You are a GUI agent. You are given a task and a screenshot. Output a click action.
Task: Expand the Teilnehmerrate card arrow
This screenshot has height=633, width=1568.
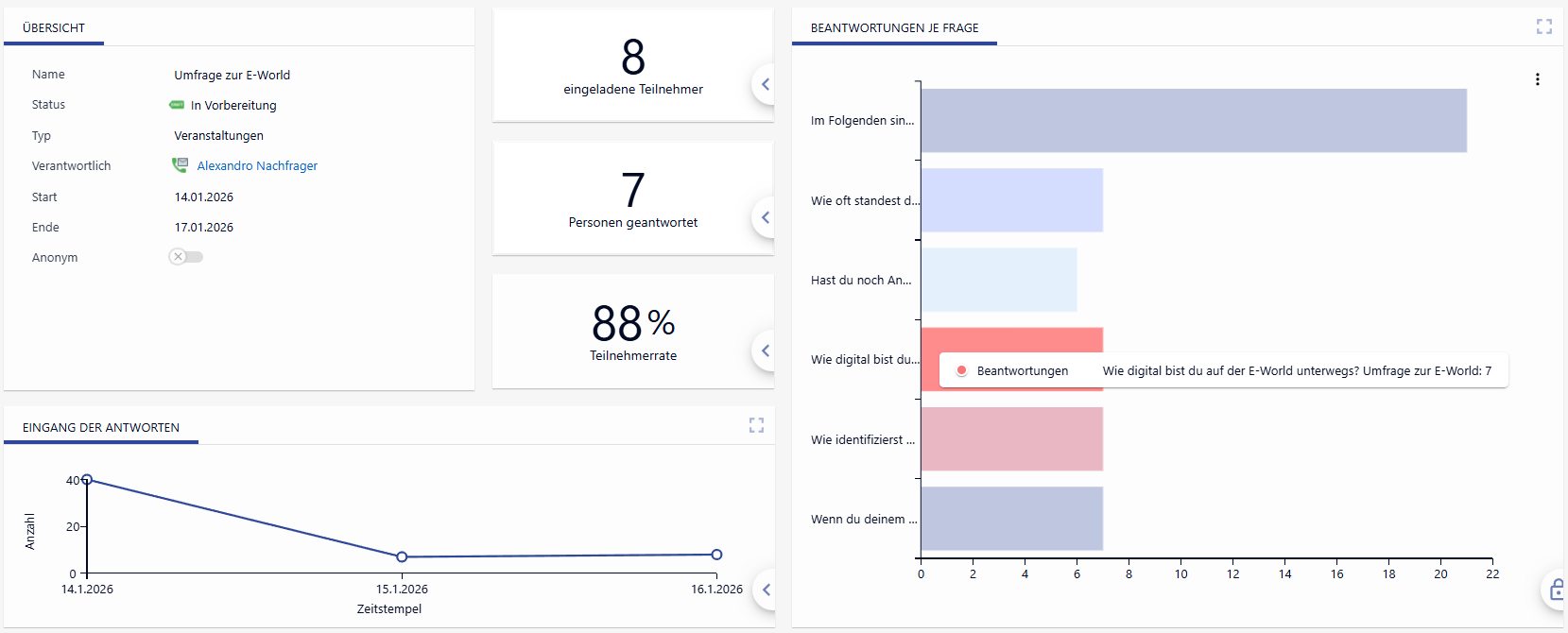pyautogui.click(x=765, y=351)
